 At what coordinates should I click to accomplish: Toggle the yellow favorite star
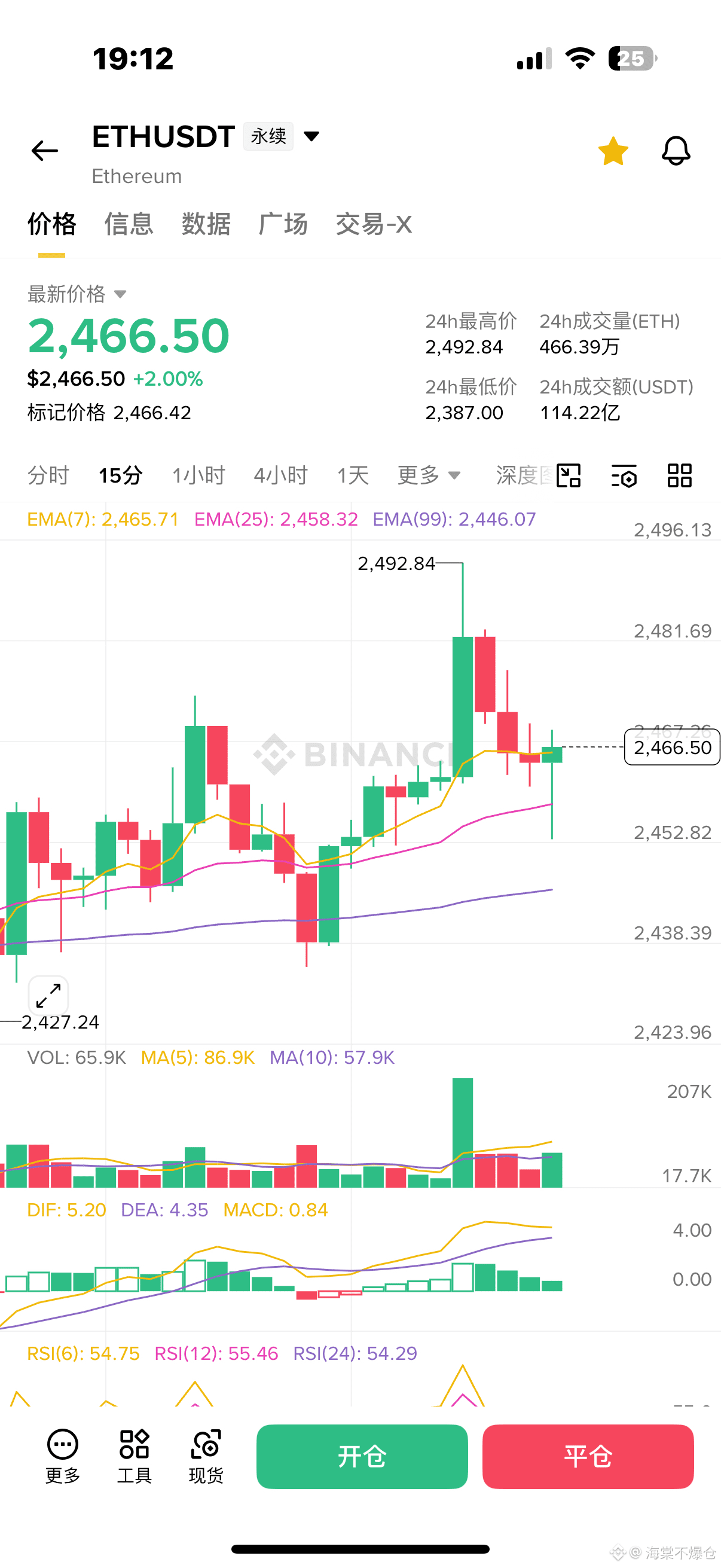(613, 150)
